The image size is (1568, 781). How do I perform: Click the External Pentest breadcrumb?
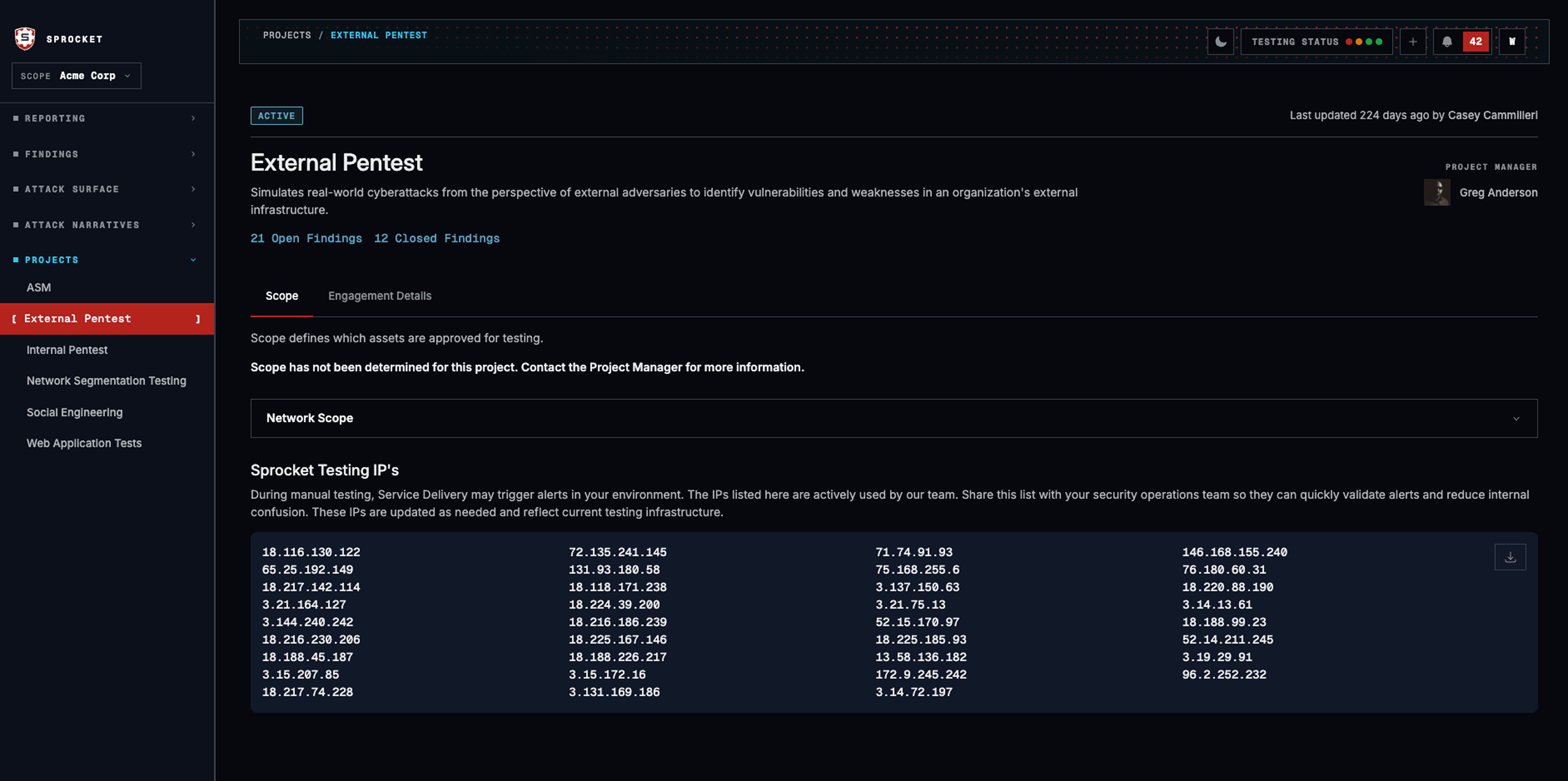tap(379, 35)
